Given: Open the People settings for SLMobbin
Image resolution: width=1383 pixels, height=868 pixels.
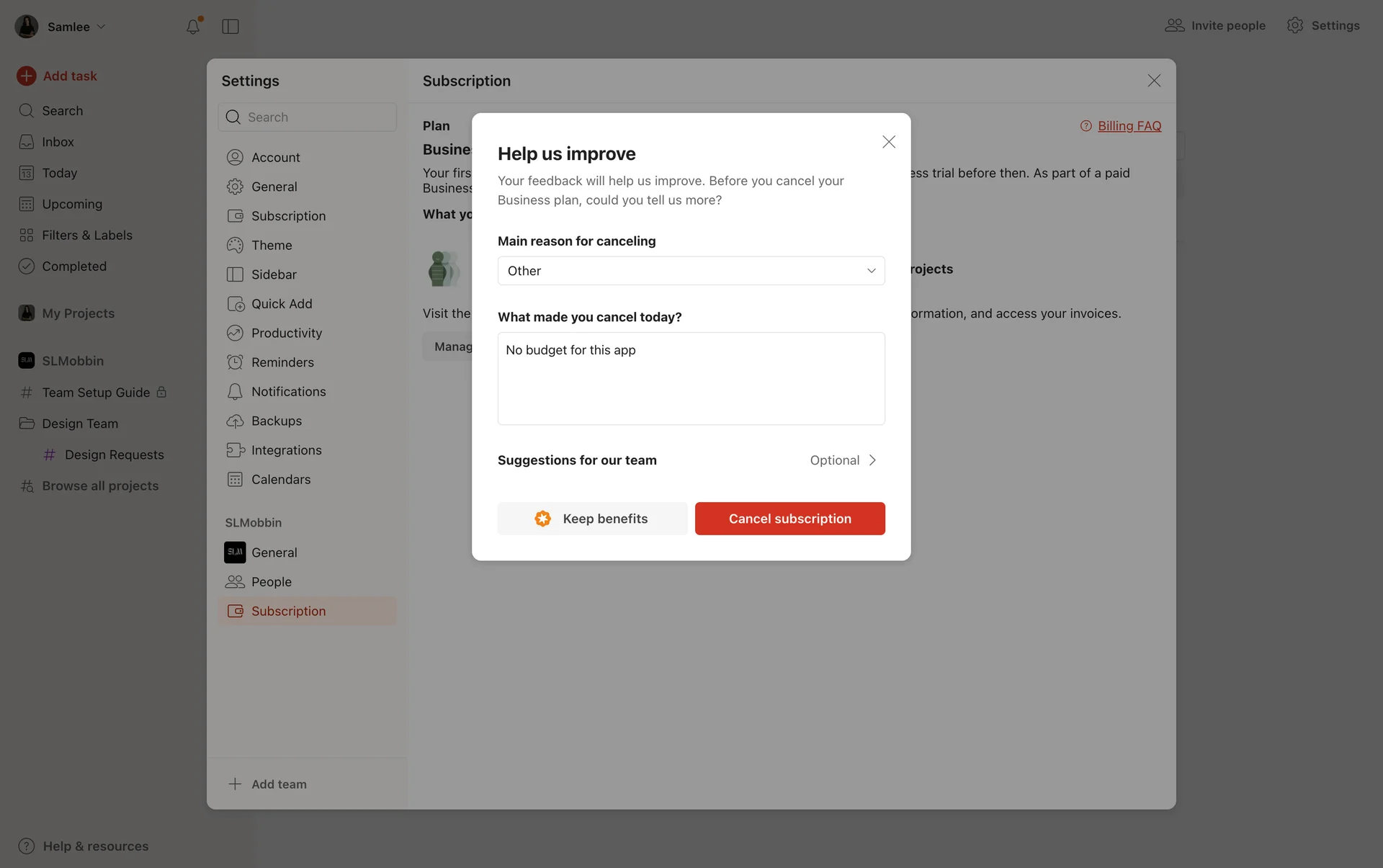Looking at the screenshot, I should click(x=271, y=581).
